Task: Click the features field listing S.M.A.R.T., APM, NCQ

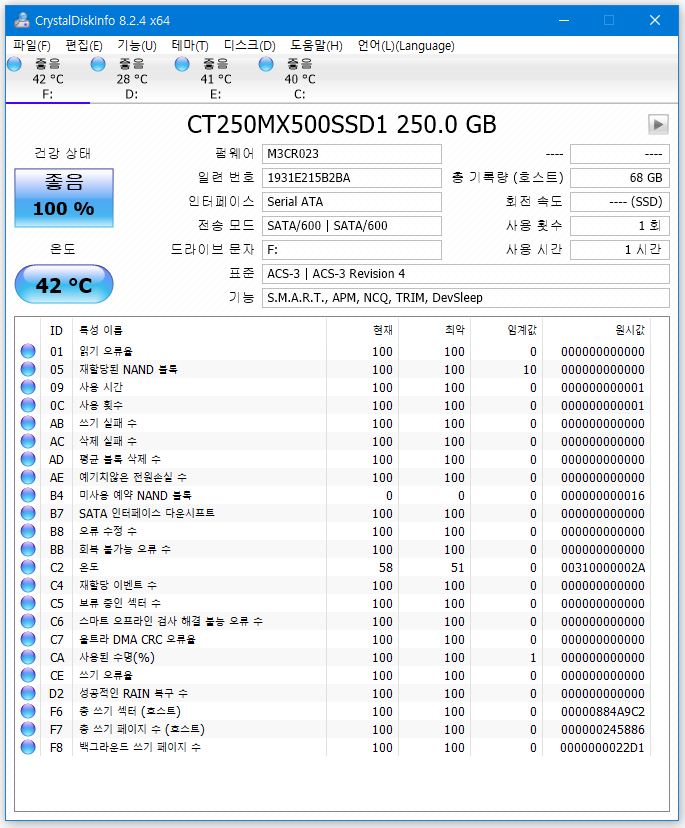Action: point(466,298)
